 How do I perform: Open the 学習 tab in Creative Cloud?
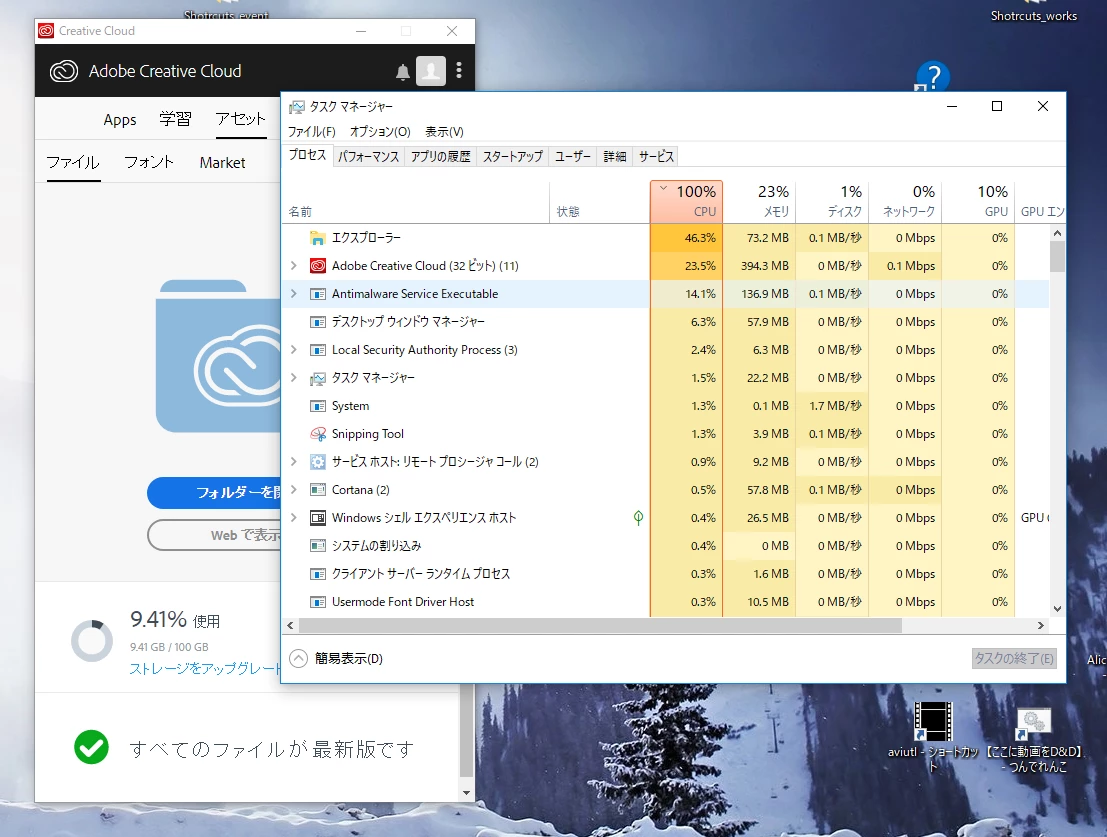pos(175,119)
